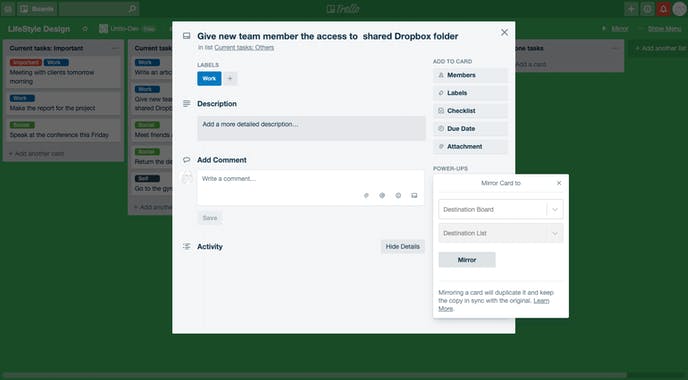688x380 pixels.
Task: Click the plus button to add a label
Action: click(230, 79)
